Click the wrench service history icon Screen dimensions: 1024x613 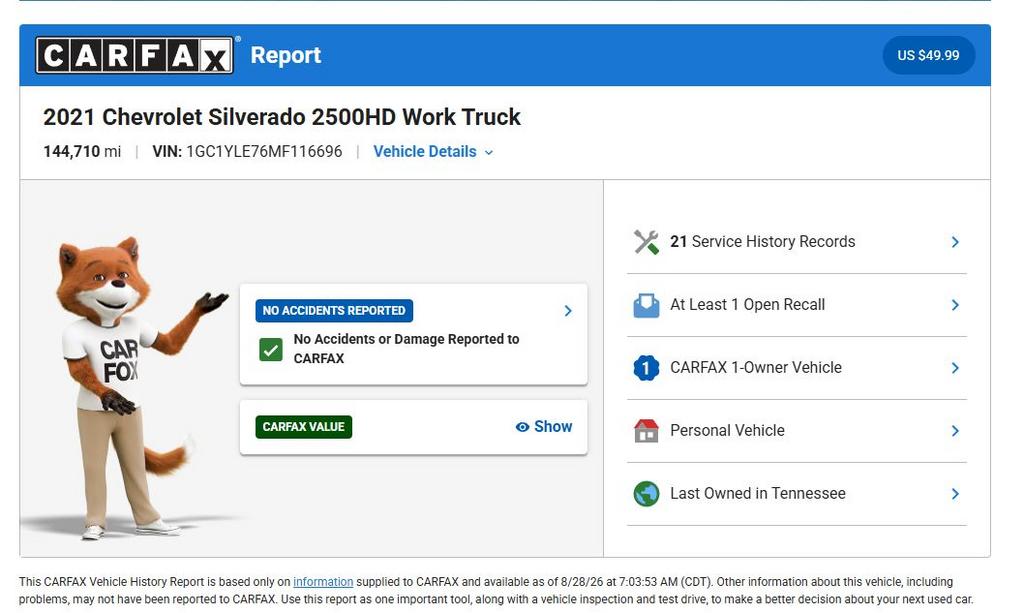click(646, 242)
